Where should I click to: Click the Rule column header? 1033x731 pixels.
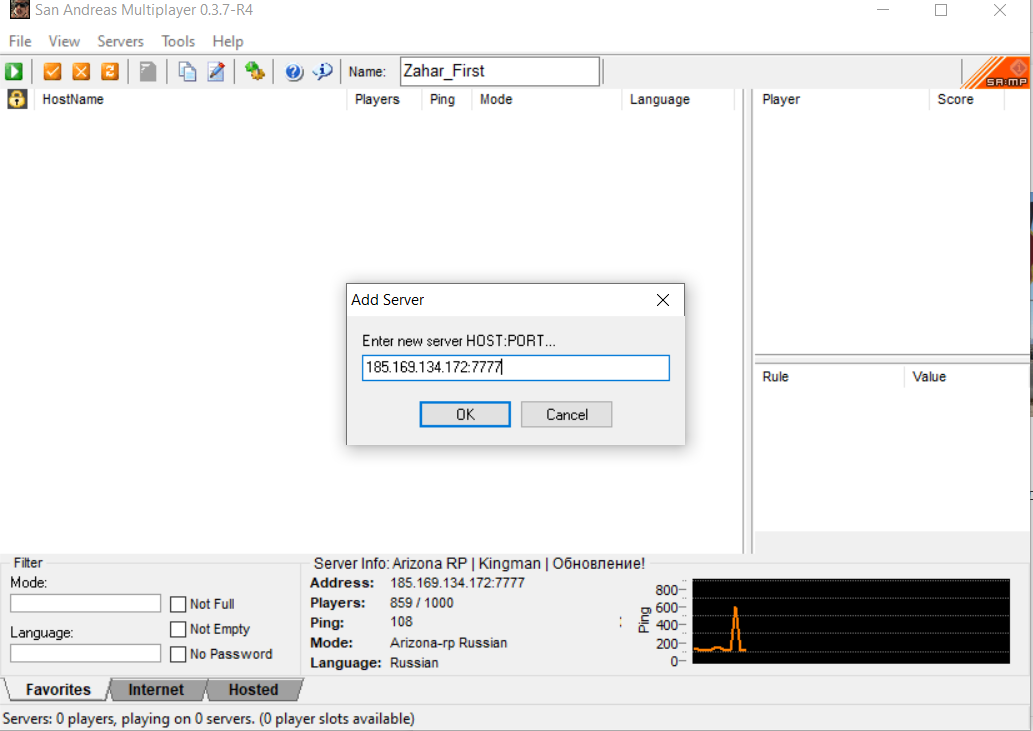(829, 377)
